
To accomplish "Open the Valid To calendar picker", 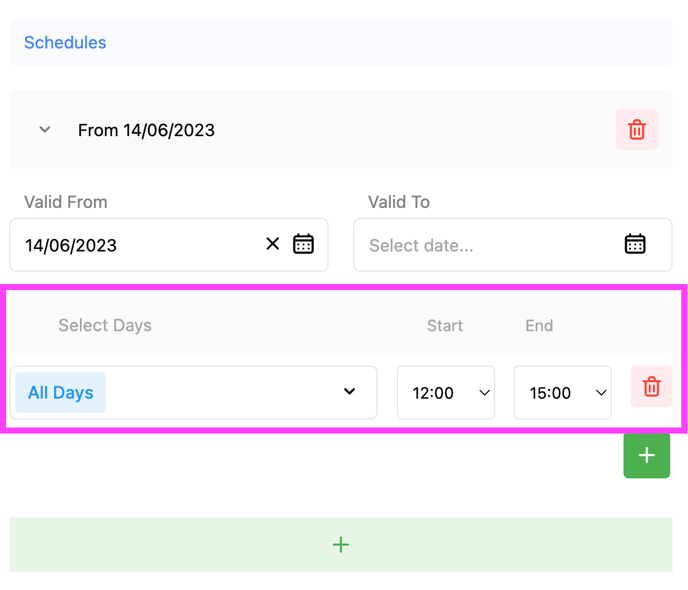I will [x=635, y=244].
